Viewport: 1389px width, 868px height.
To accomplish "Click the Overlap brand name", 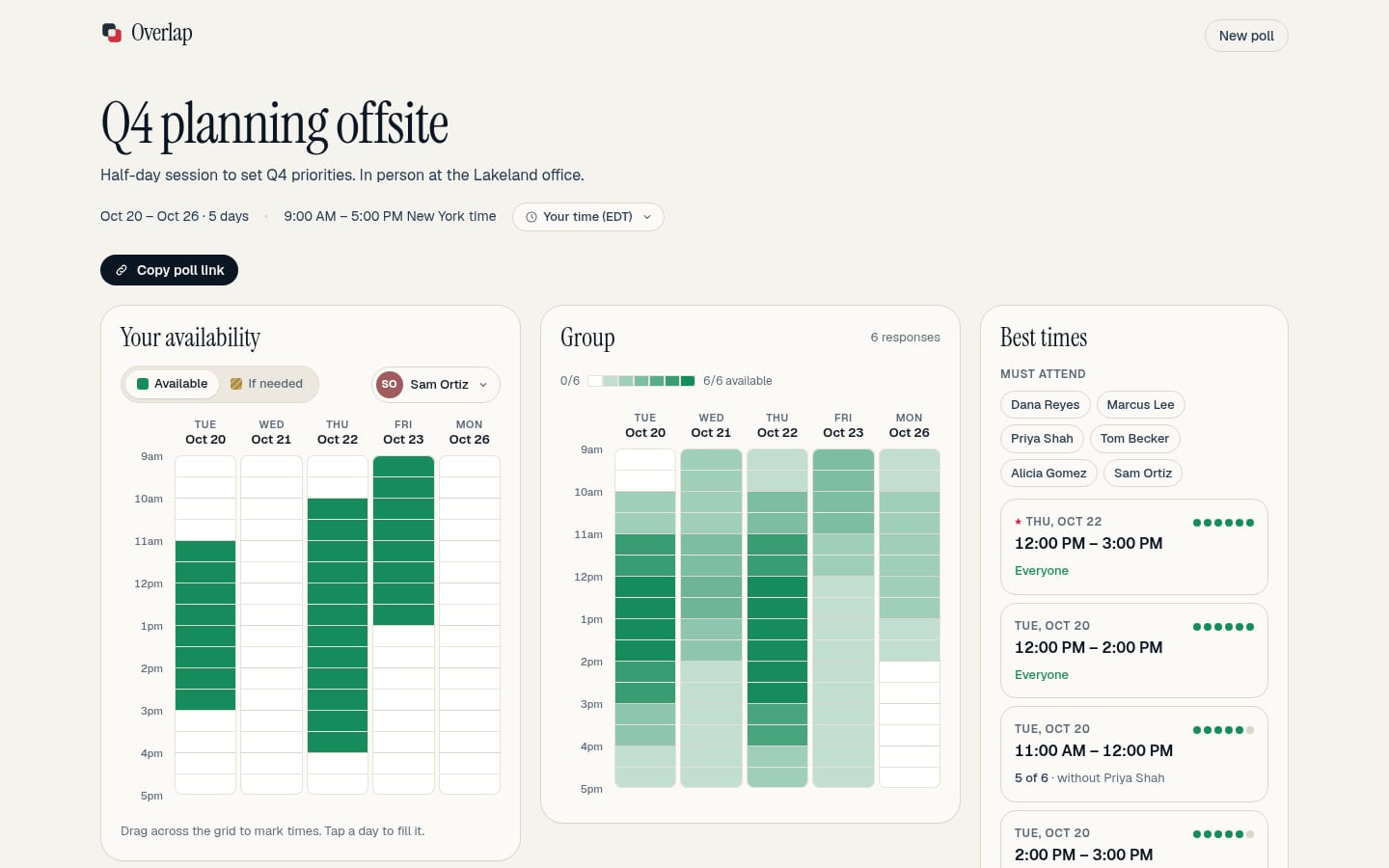I will tap(162, 33).
